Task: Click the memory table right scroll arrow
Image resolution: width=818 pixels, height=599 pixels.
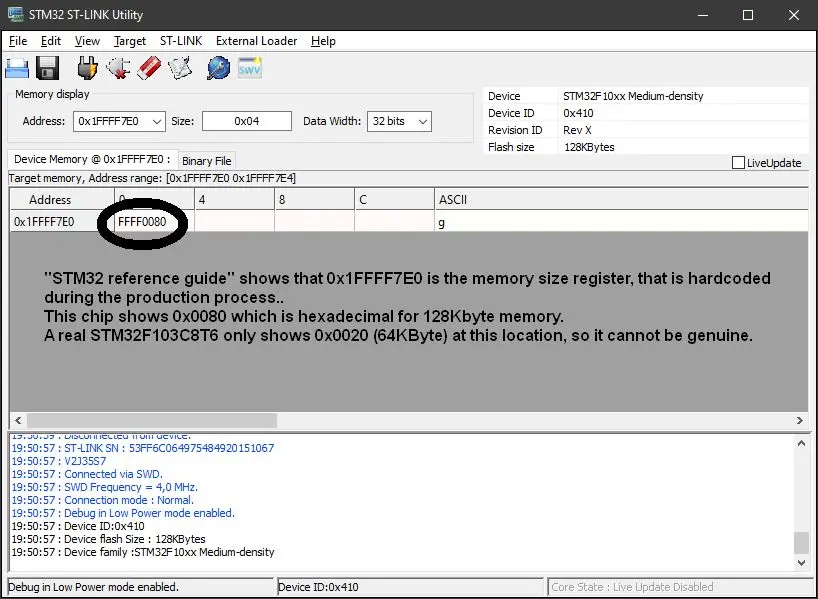Action: coord(800,420)
